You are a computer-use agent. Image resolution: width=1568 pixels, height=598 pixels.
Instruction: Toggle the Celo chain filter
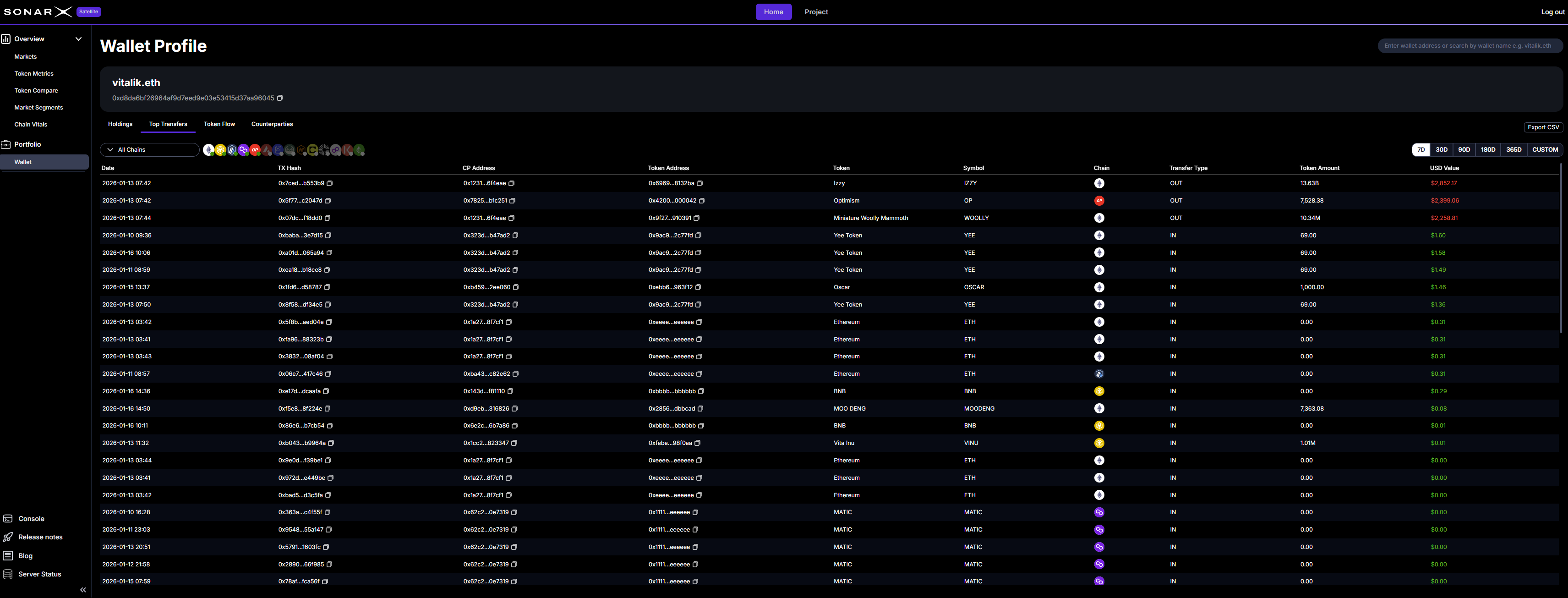[313, 150]
